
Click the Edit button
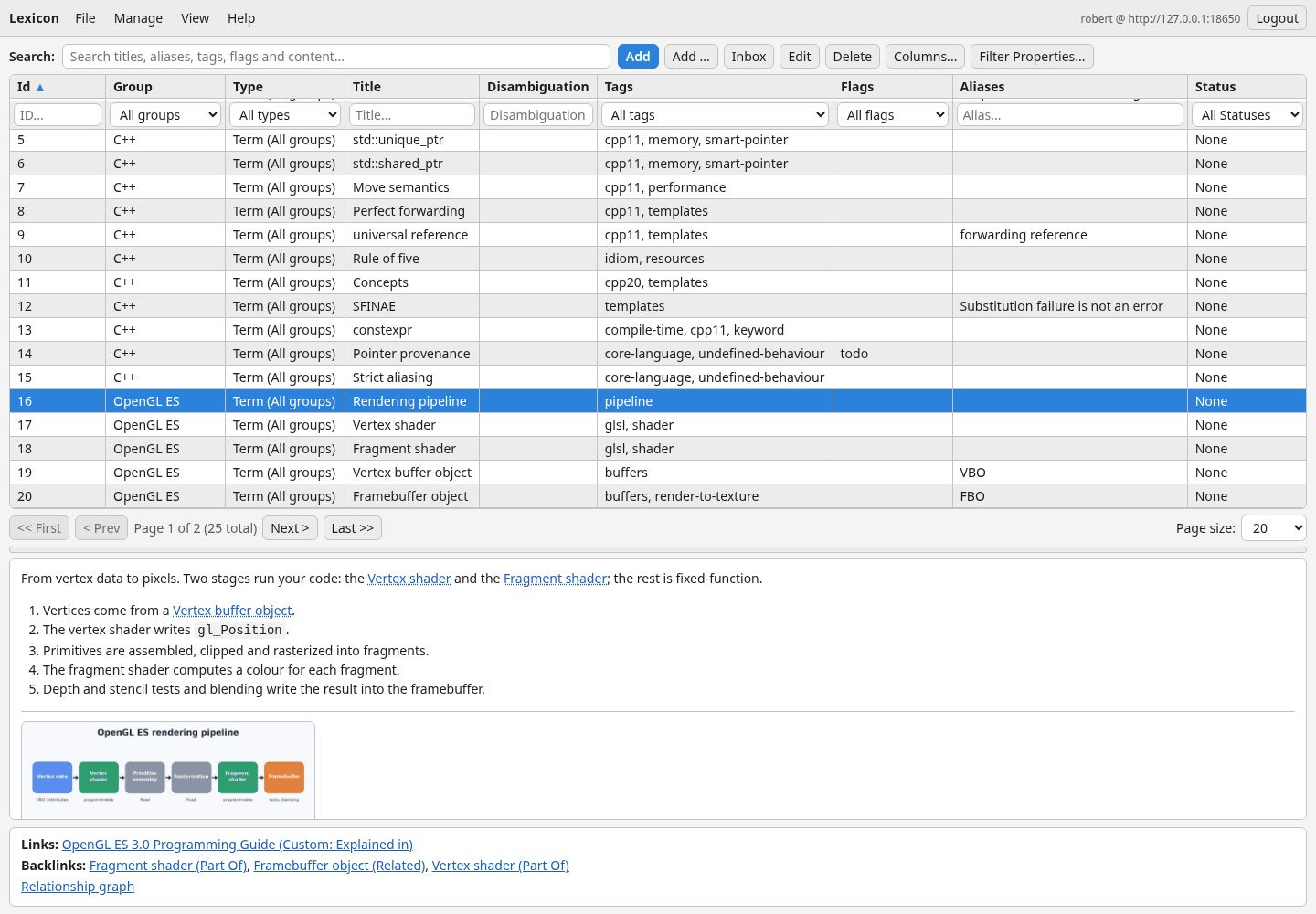(800, 57)
